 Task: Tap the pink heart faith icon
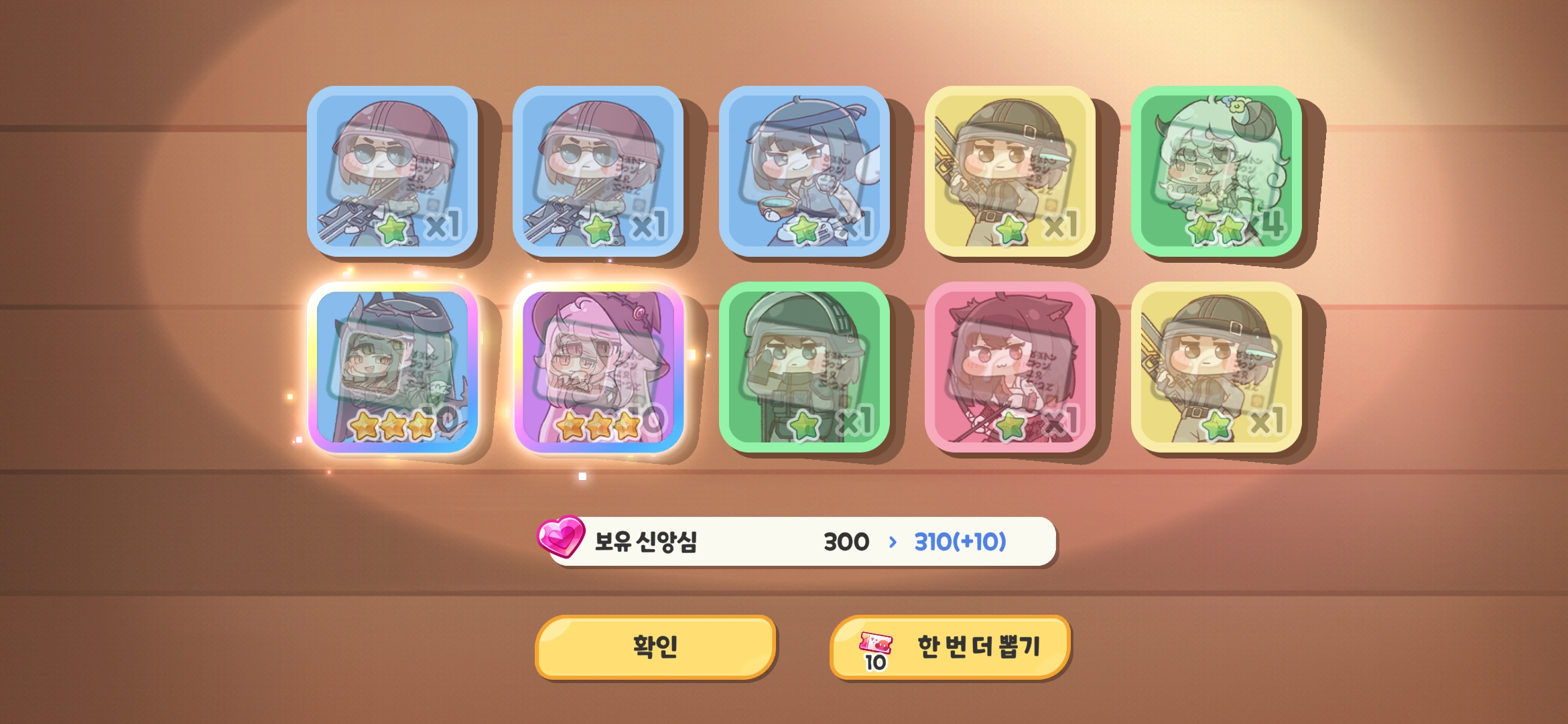click(x=562, y=536)
